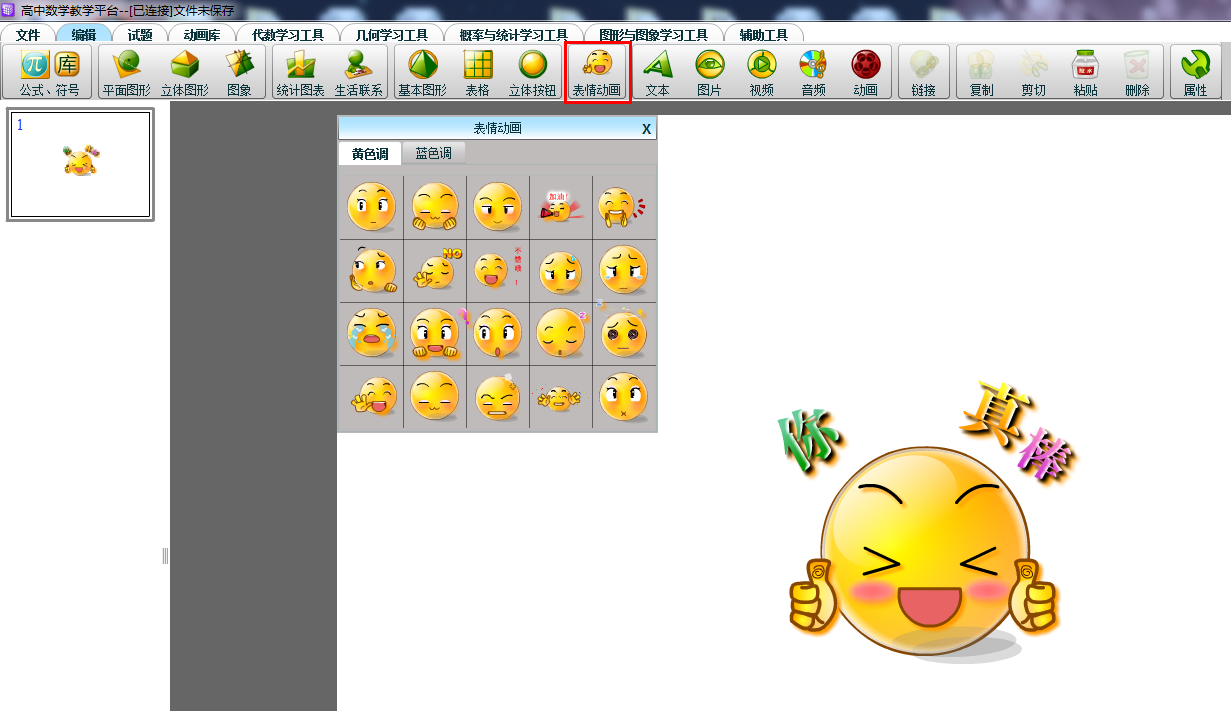Viewport: 1231px width, 711px height.
Task: Insert a 视频 video element
Action: (761, 72)
